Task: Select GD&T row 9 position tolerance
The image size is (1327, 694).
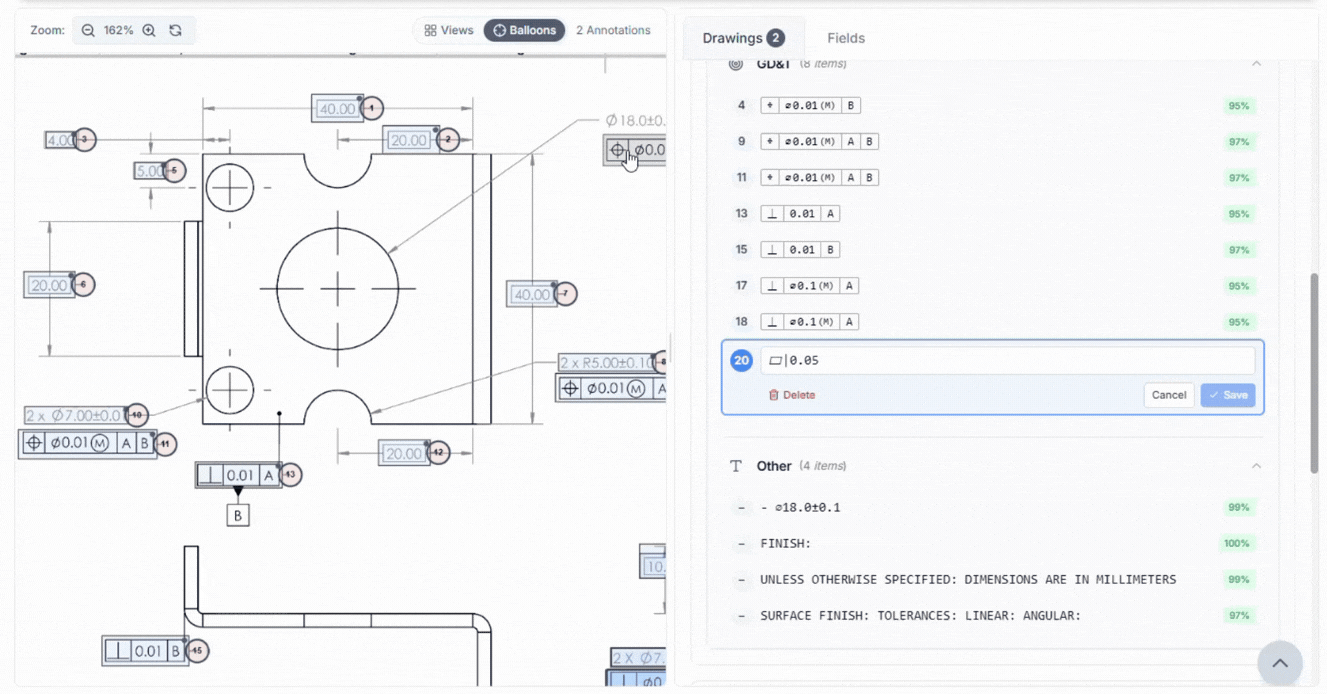Action: pos(994,141)
